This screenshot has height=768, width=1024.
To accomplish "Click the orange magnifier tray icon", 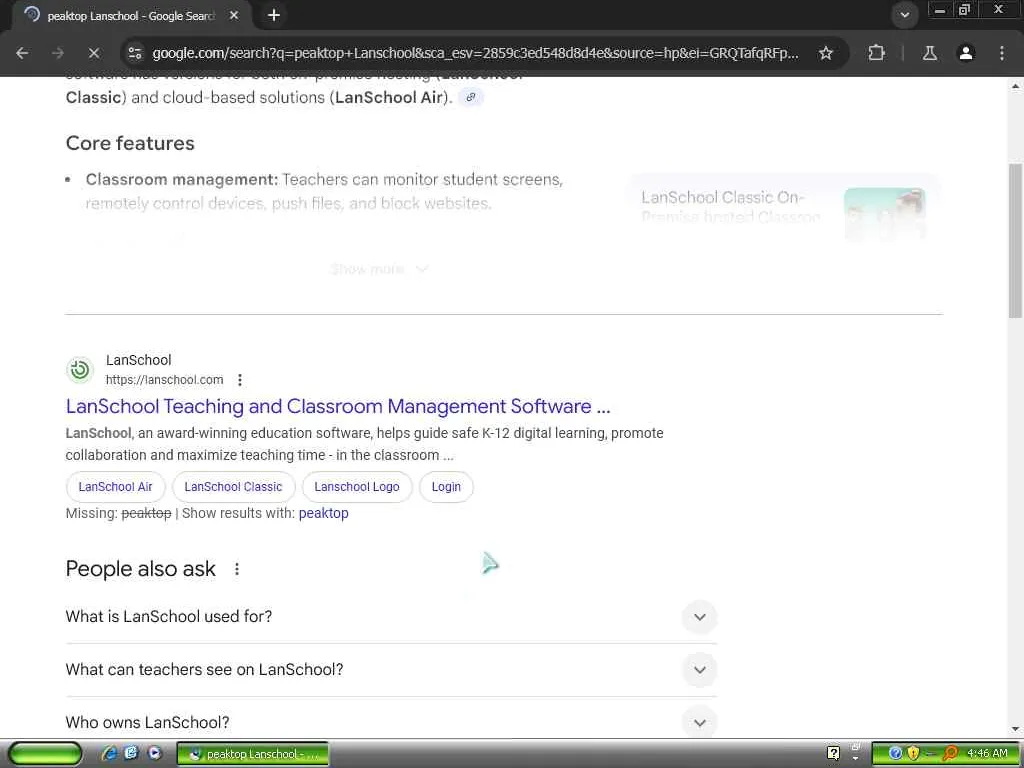I will (x=950, y=753).
